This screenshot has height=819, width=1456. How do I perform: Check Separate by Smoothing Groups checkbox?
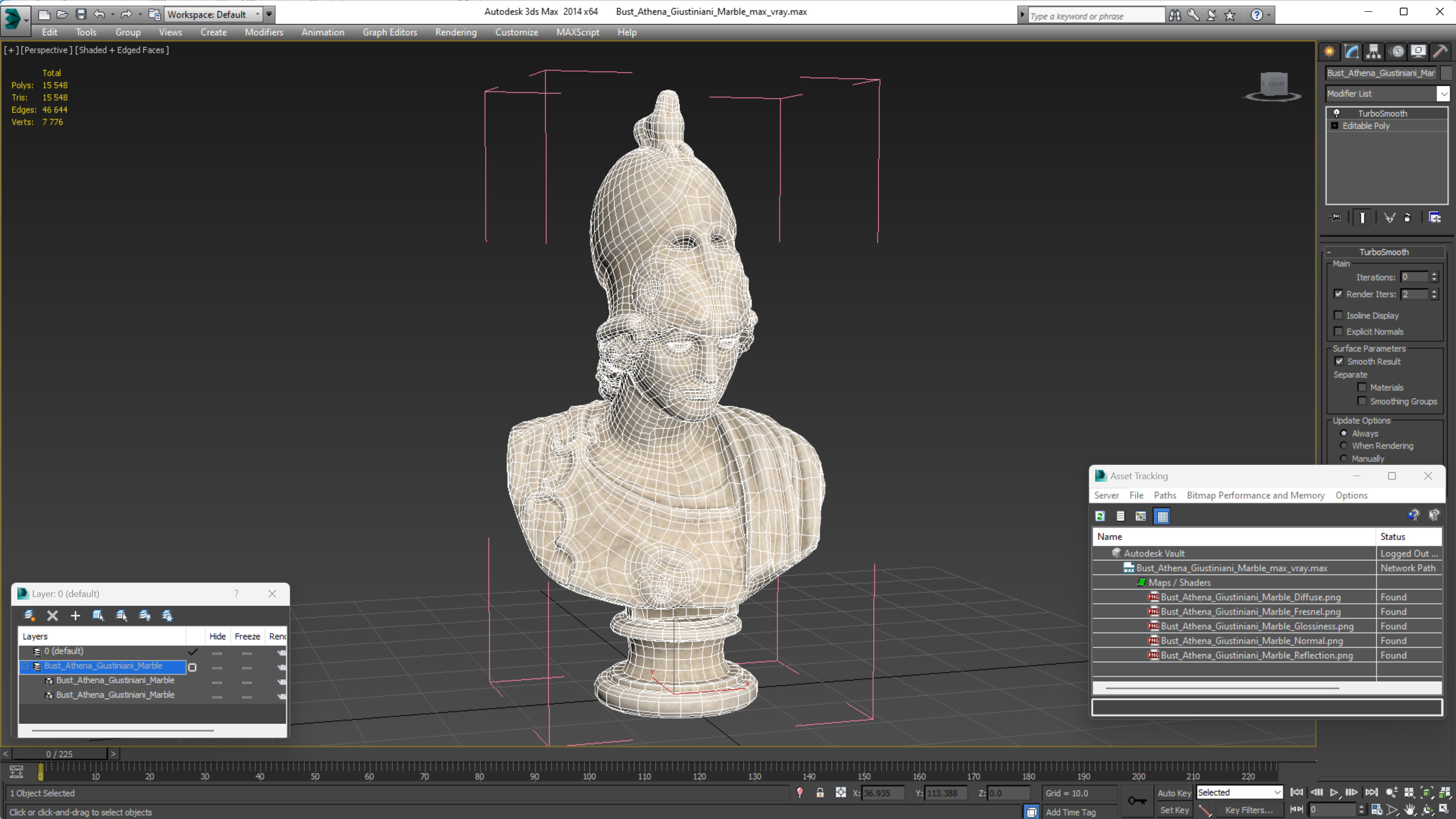(x=1362, y=401)
